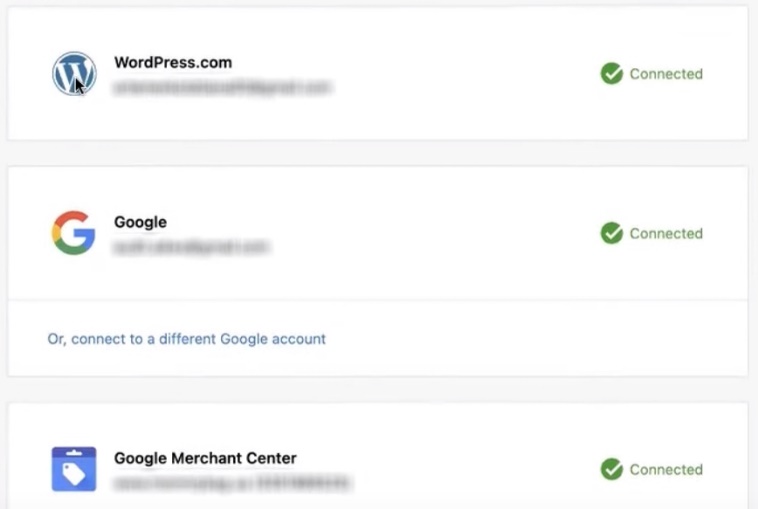Image resolution: width=758 pixels, height=509 pixels.
Task: Select the Google Merchant Center title
Action: click(205, 458)
